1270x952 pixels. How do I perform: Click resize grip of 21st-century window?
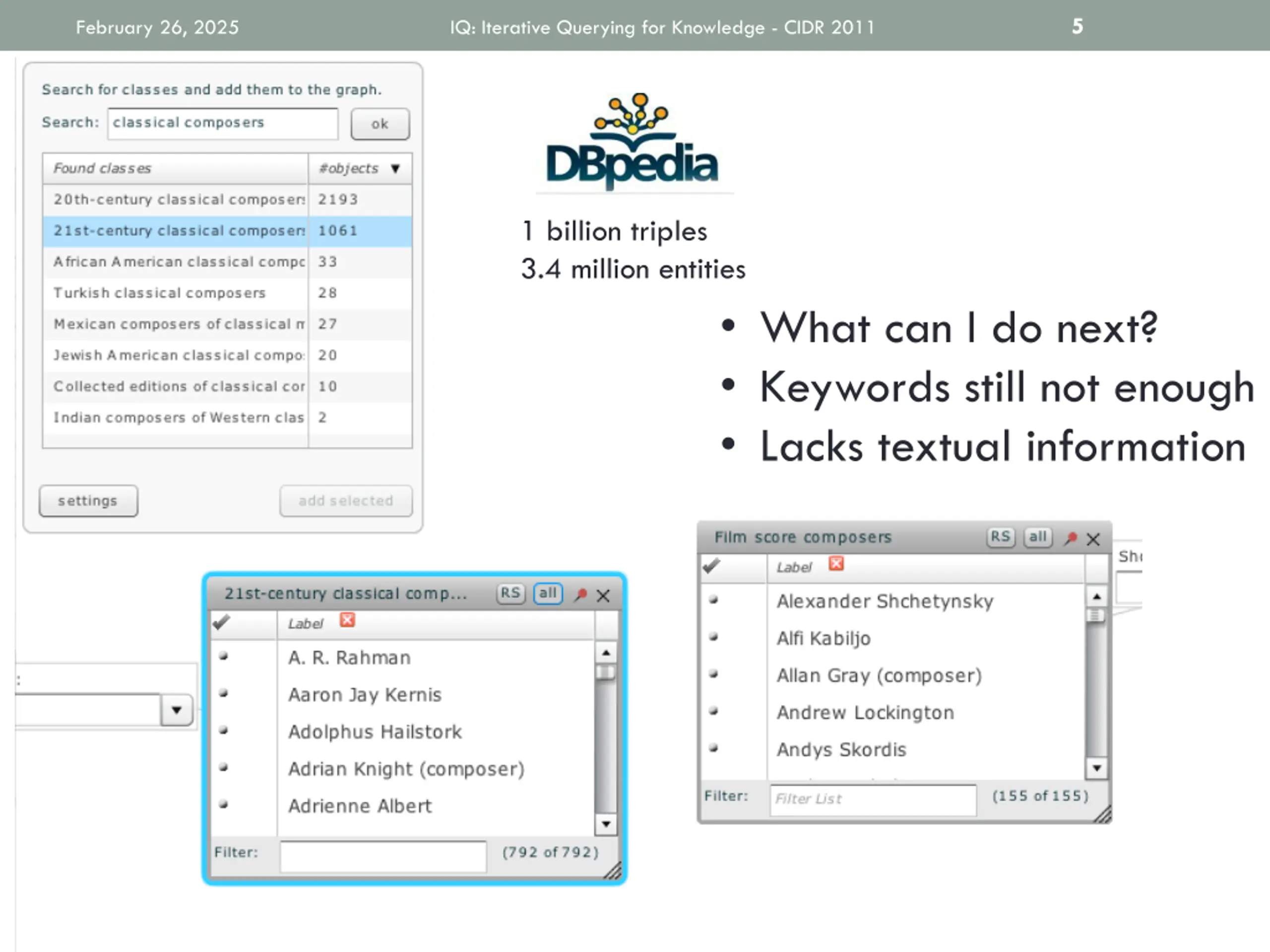coord(613,871)
